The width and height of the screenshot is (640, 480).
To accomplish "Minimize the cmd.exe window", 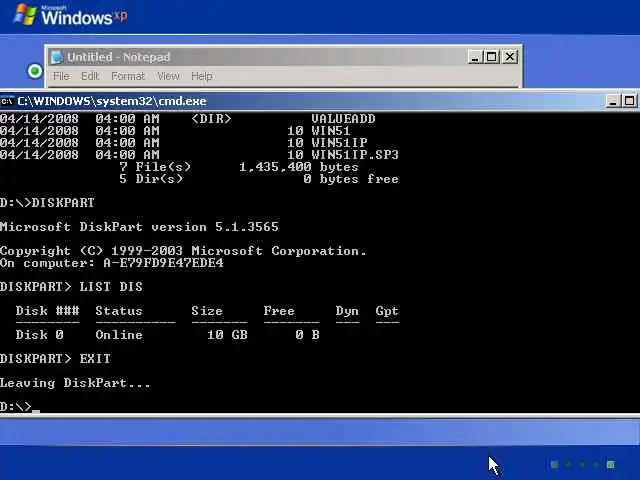I will tap(612, 101).
